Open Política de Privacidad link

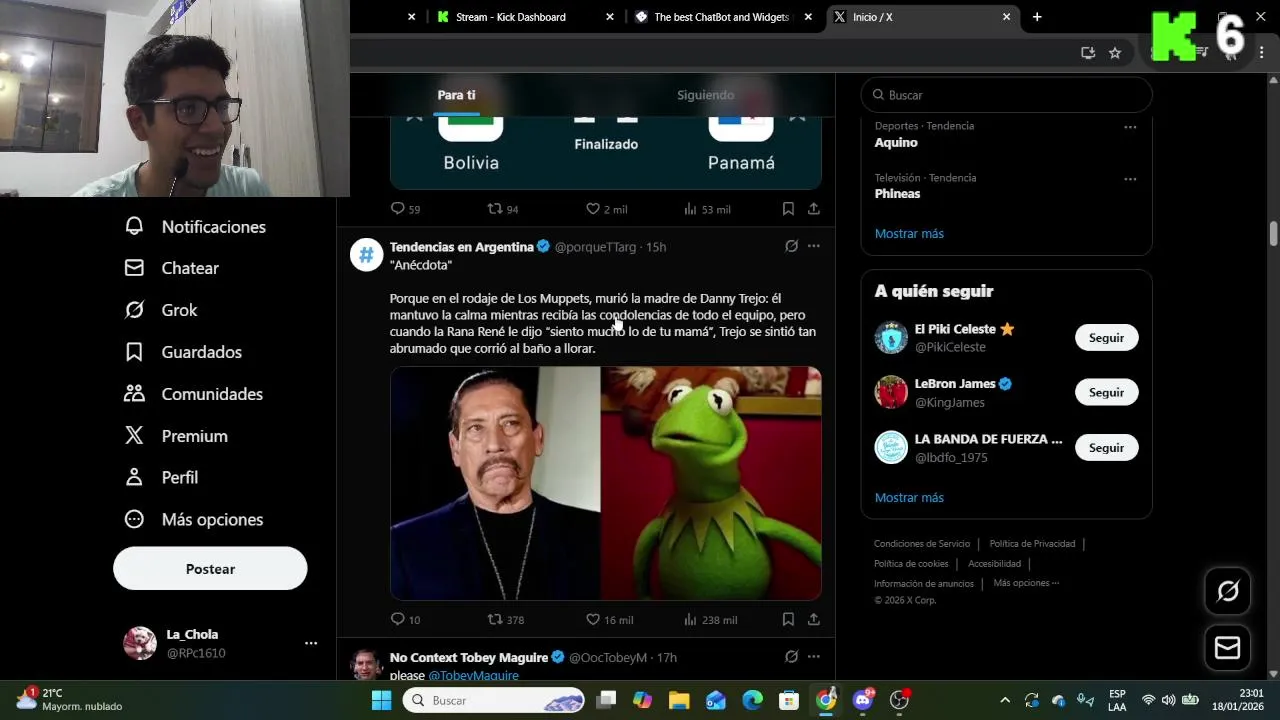[1032, 544]
